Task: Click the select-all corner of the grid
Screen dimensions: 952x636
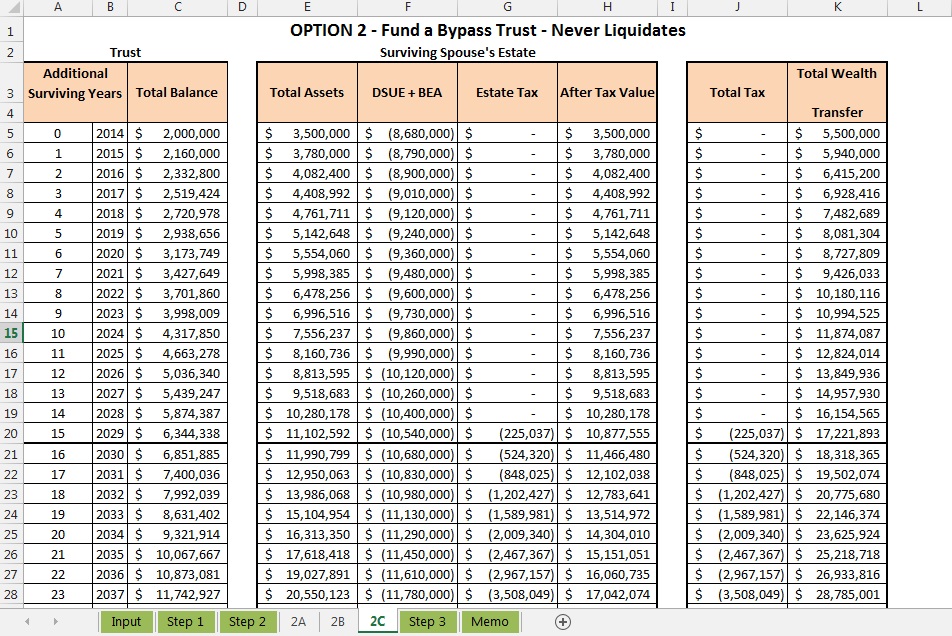Action: coord(10,8)
